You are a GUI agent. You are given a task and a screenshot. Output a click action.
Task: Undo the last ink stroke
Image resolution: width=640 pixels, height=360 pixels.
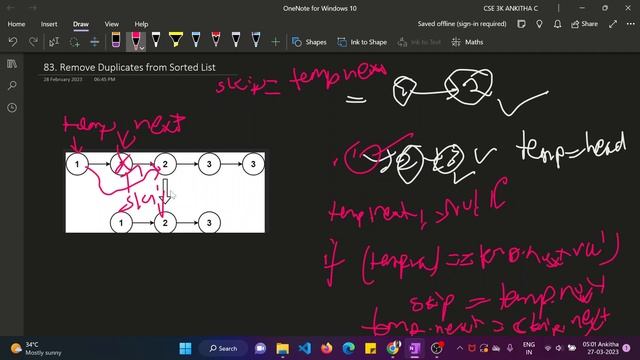point(13,42)
